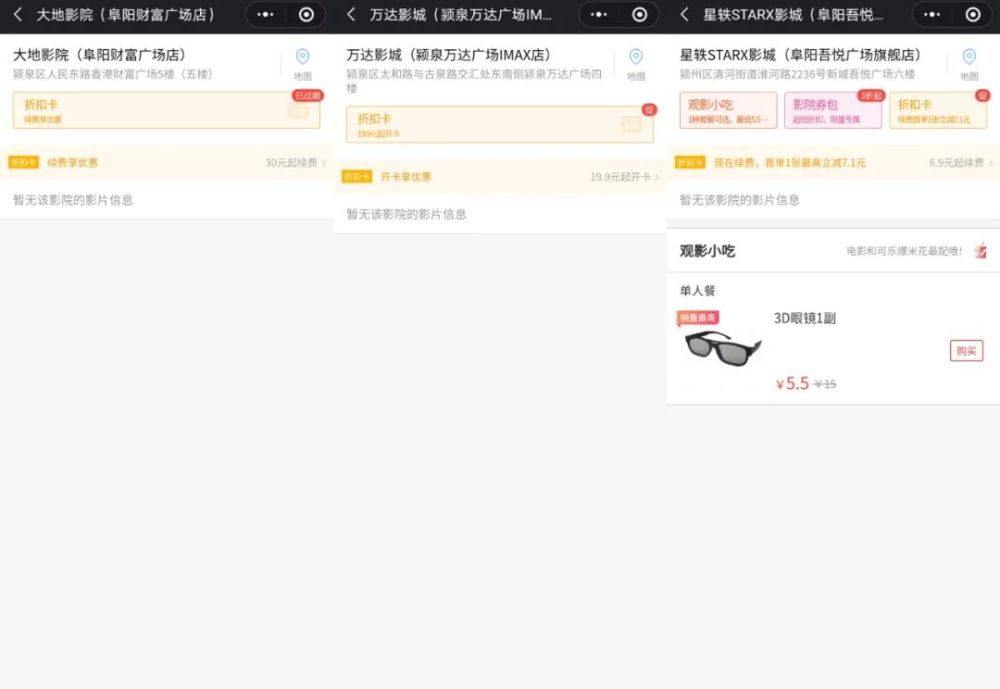Click 暂无该影院的影片信息 under 万达影城
Viewport: 1000px width, 689px height.
[x=406, y=214]
